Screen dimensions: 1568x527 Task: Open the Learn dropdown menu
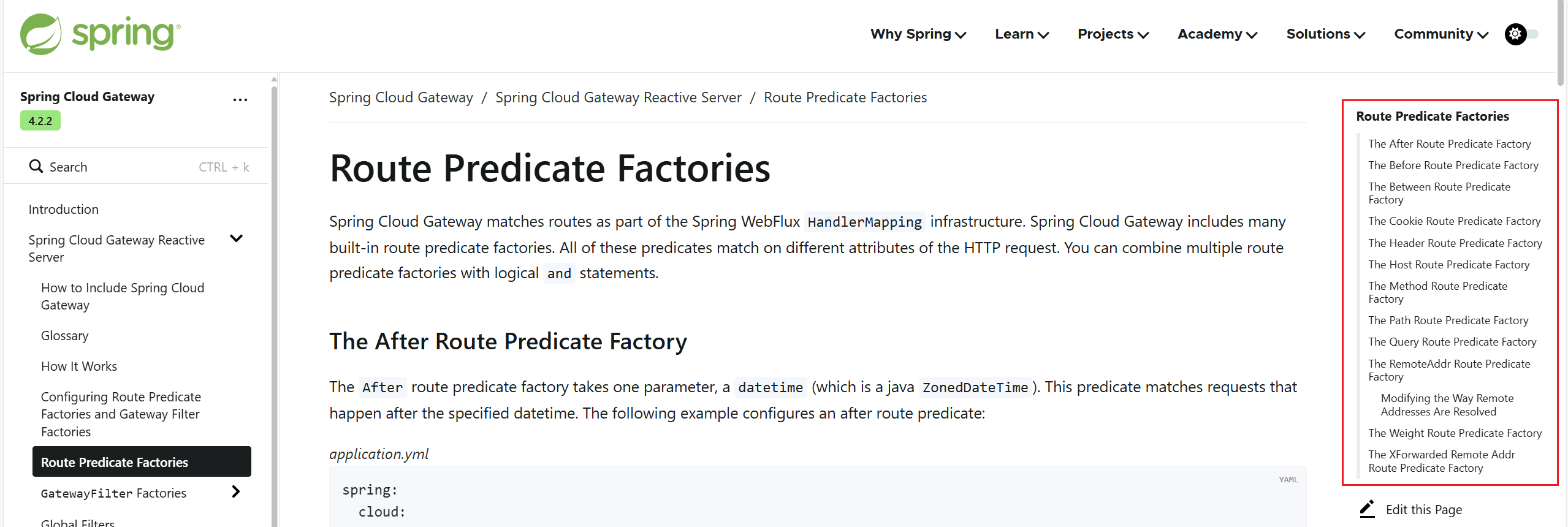[1022, 34]
